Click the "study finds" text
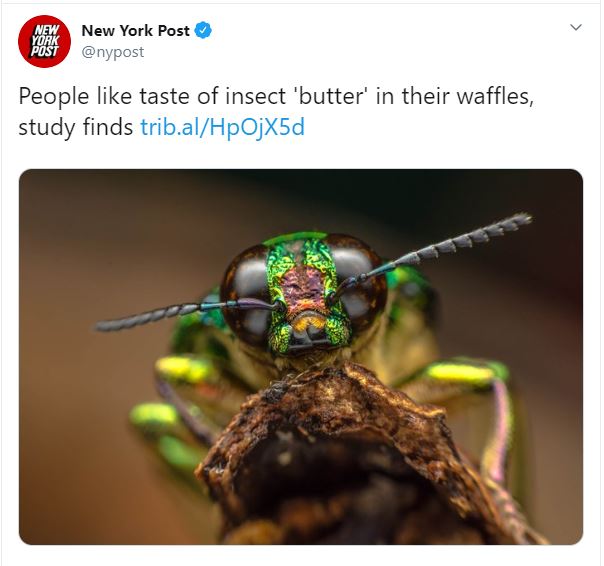 point(76,127)
